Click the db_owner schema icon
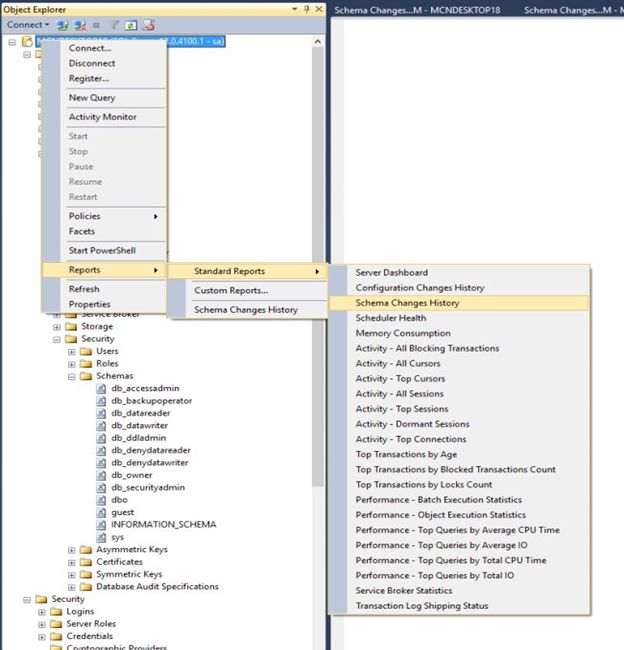The image size is (624, 650). pos(101,475)
